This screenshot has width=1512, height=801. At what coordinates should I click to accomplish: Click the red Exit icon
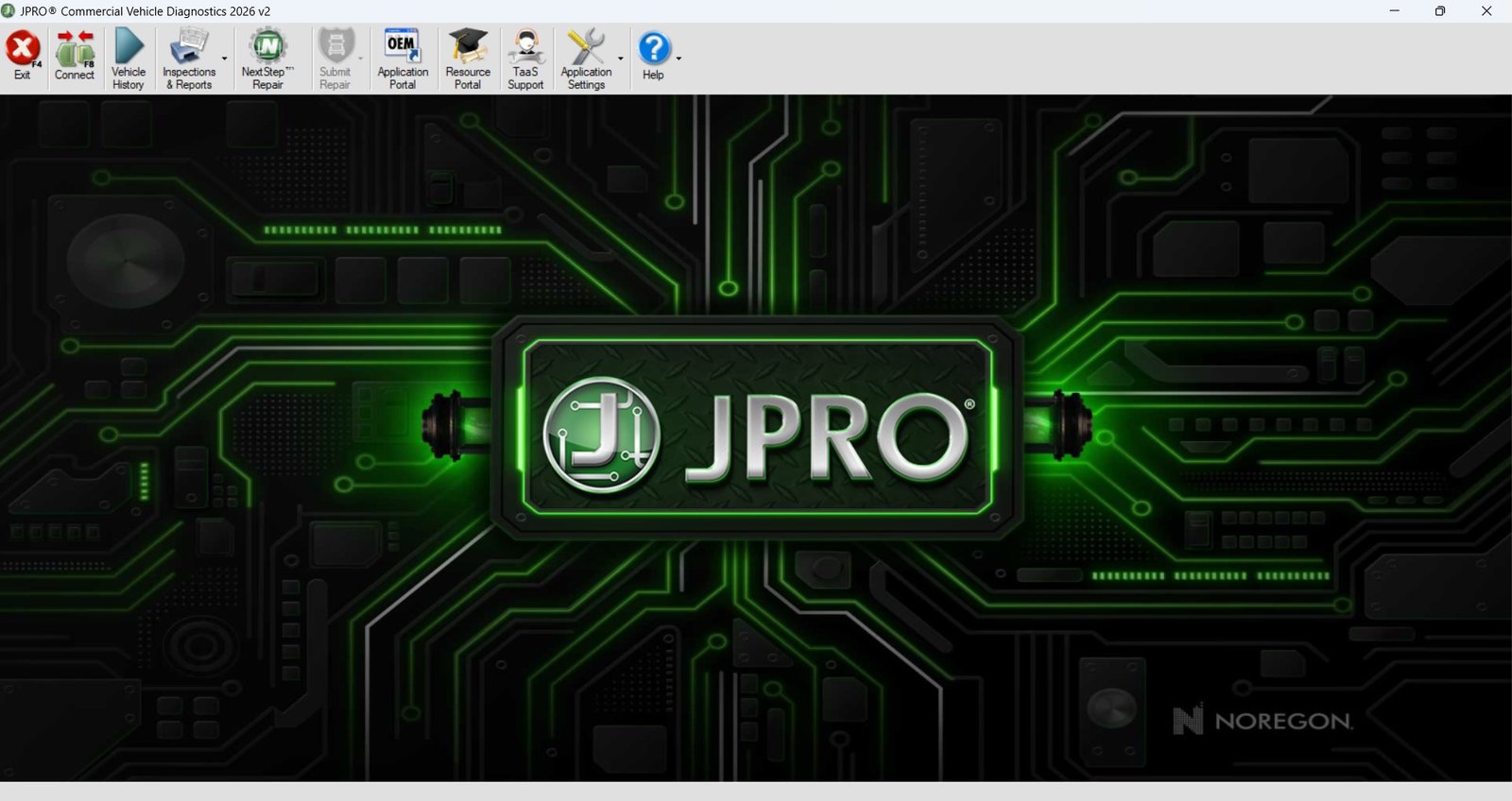23,49
